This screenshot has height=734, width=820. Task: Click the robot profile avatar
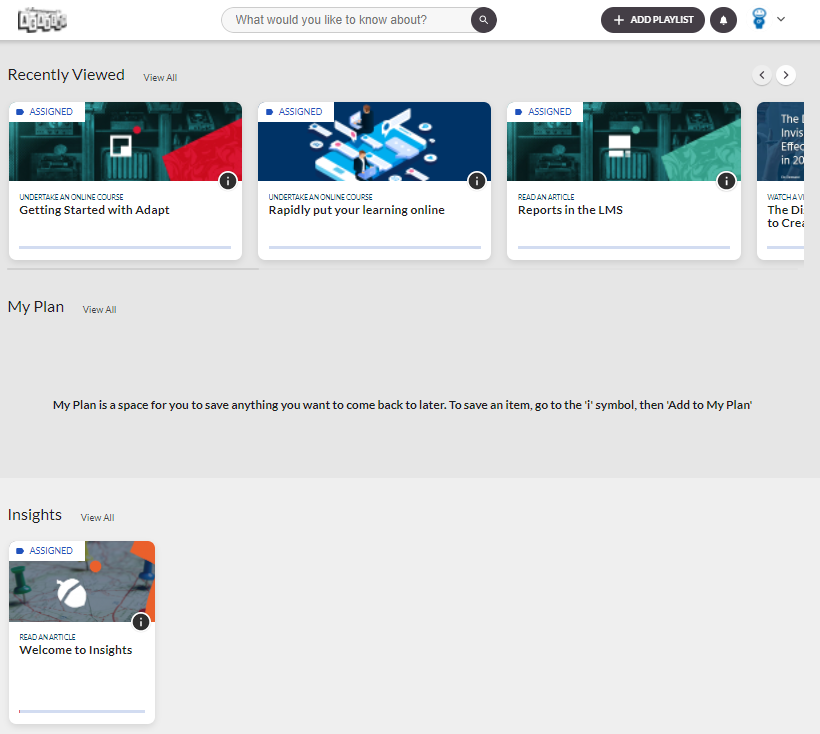759,19
